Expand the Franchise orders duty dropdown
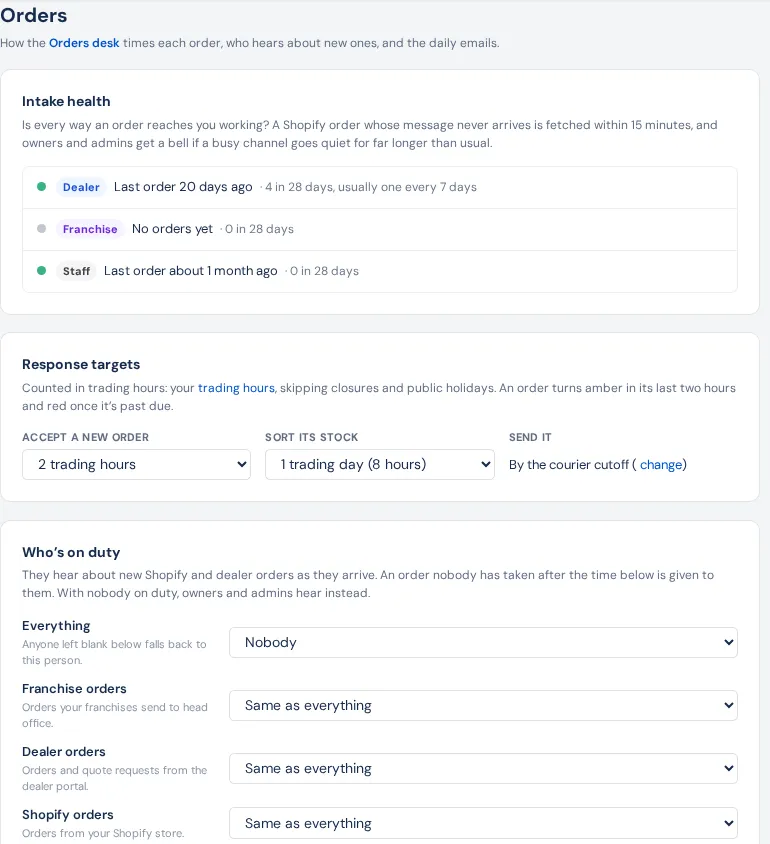Viewport: 770px width, 844px height. [x=483, y=705]
